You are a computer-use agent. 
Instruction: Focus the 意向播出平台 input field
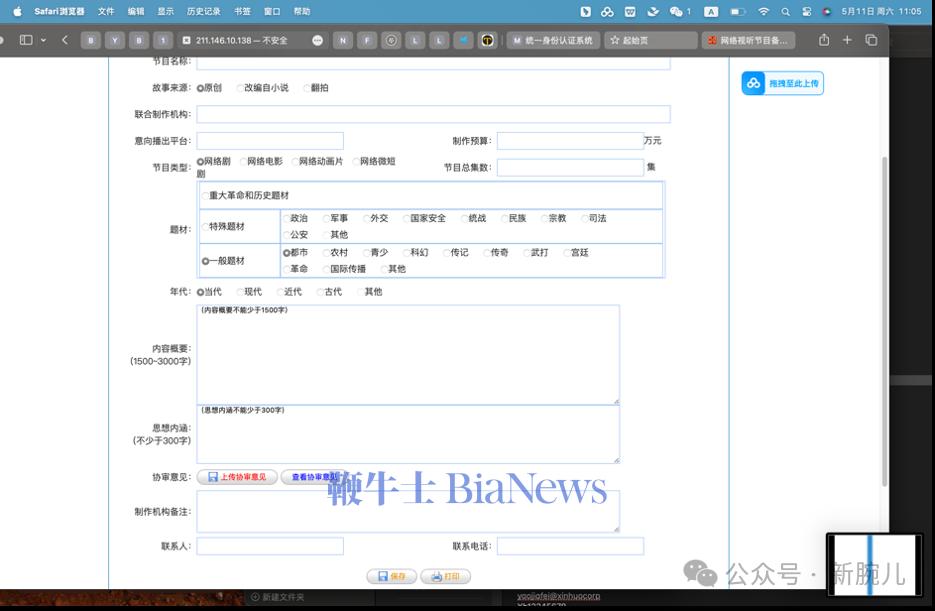click(270, 141)
